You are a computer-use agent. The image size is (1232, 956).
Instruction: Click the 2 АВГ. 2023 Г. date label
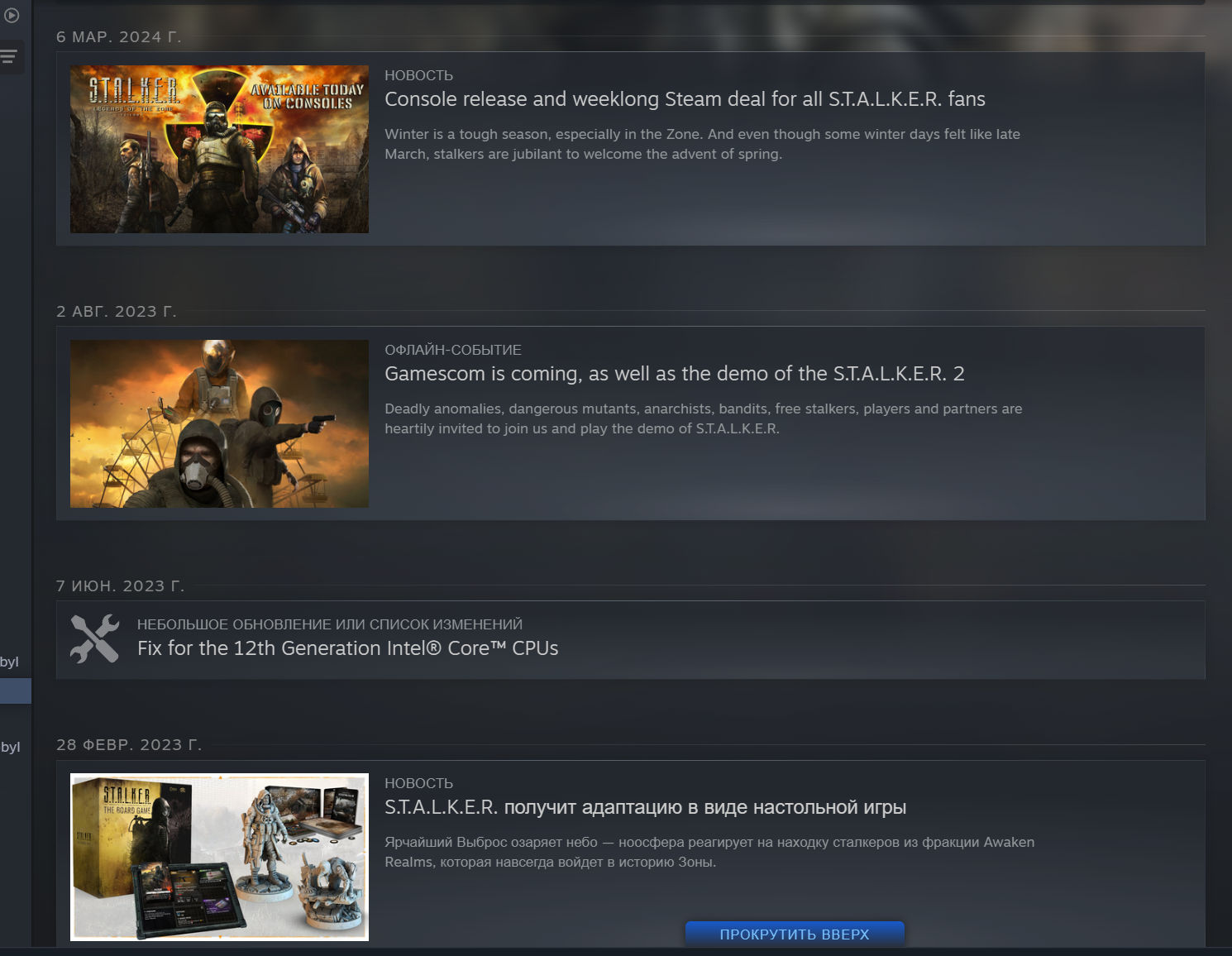pyautogui.click(x=117, y=312)
